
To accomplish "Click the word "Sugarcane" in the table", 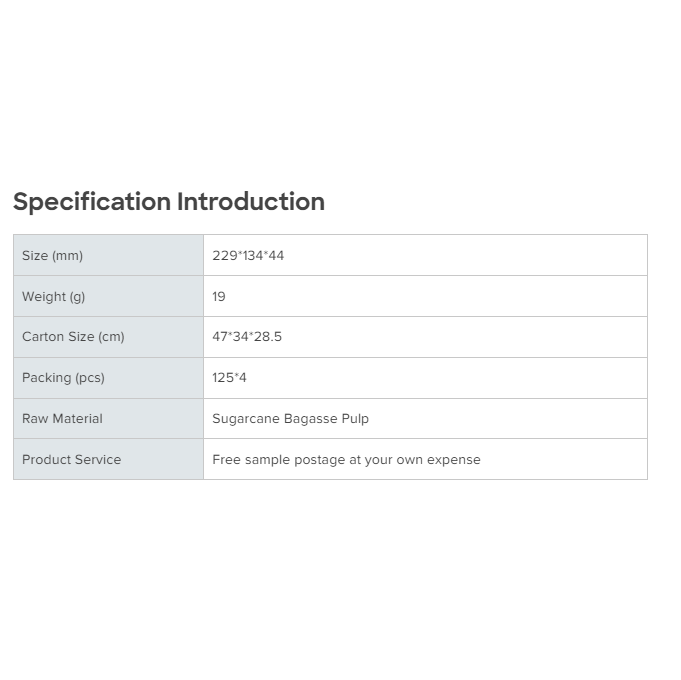I will tap(245, 419).
